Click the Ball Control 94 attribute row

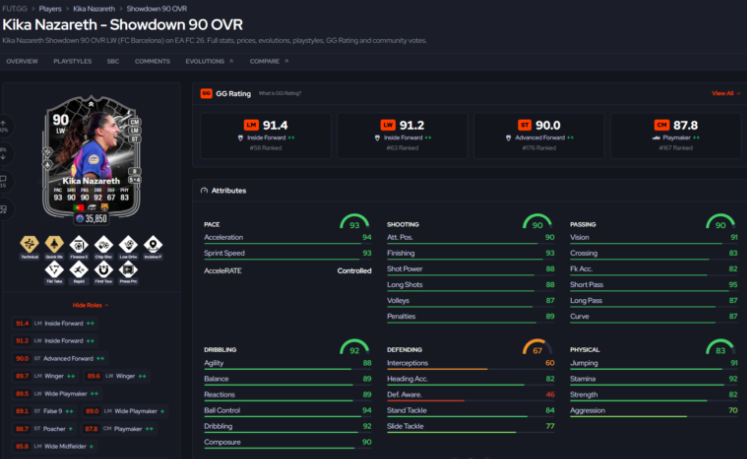pos(288,411)
